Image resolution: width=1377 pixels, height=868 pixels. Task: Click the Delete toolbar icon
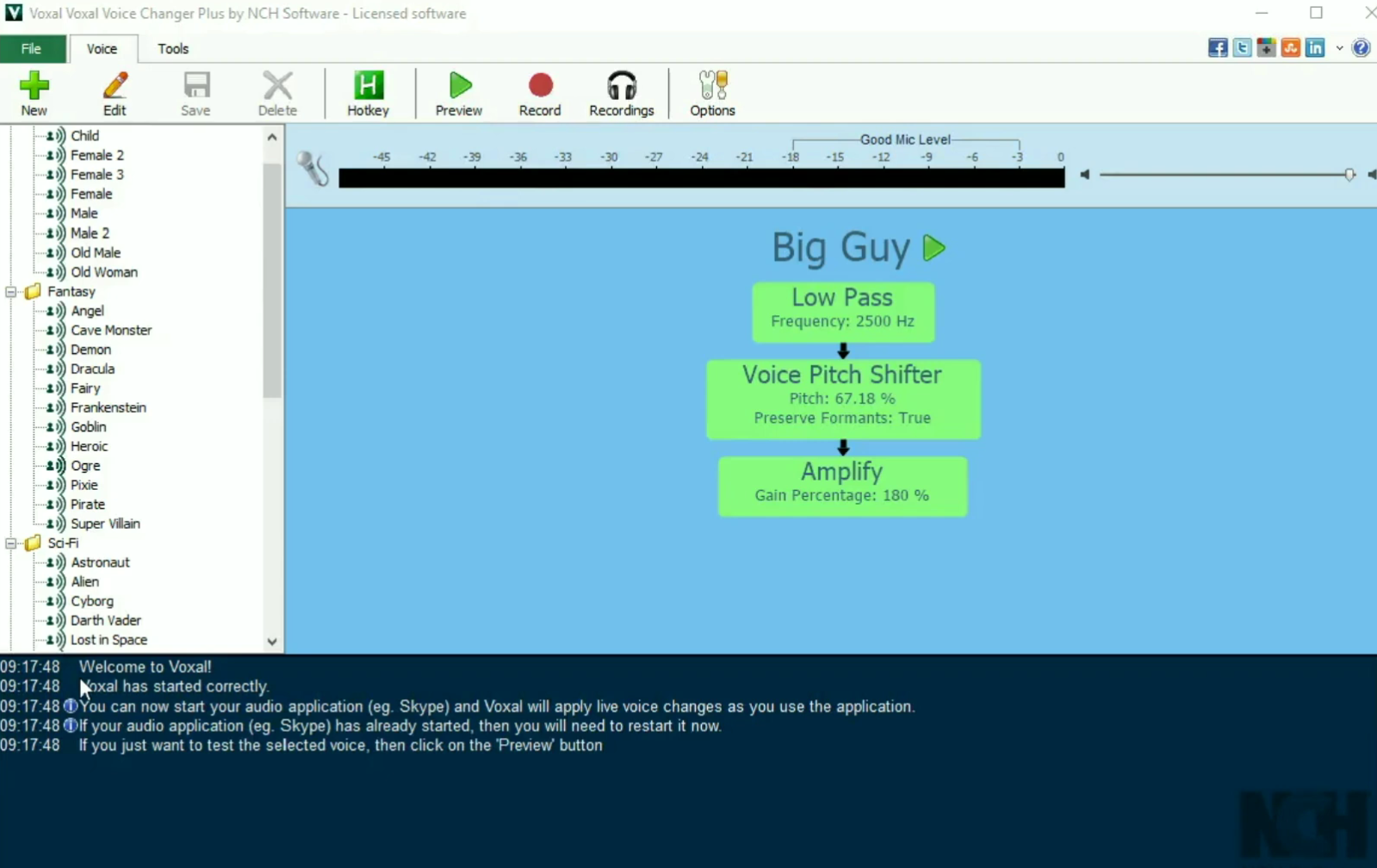click(x=277, y=93)
